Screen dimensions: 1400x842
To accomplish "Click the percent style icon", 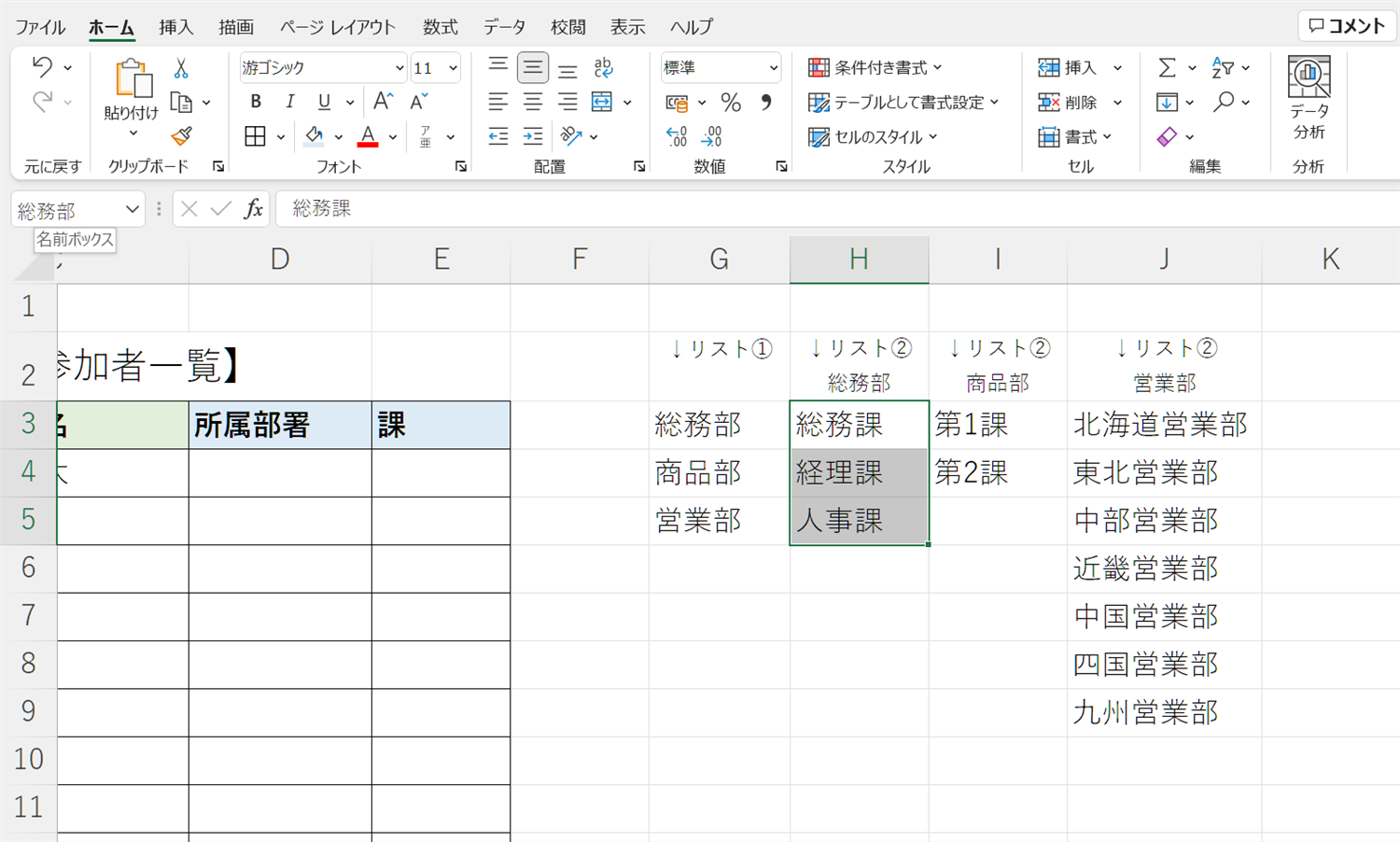I will click(x=731, y=103).
